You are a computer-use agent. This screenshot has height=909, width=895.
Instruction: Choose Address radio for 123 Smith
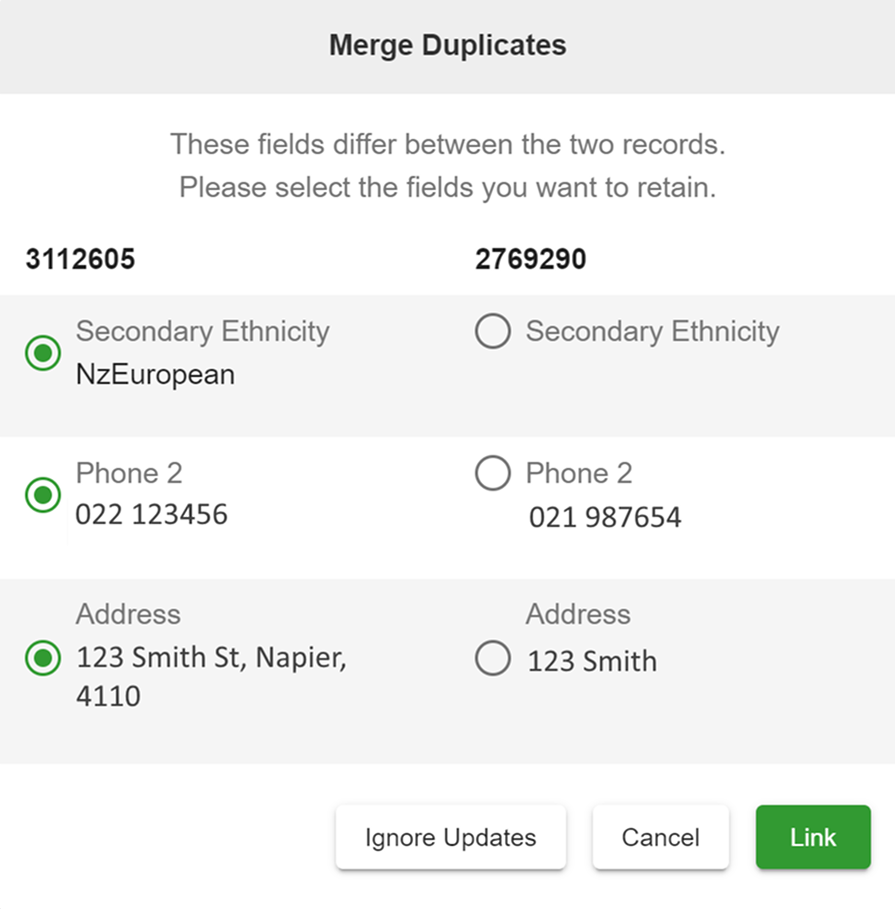493,658
